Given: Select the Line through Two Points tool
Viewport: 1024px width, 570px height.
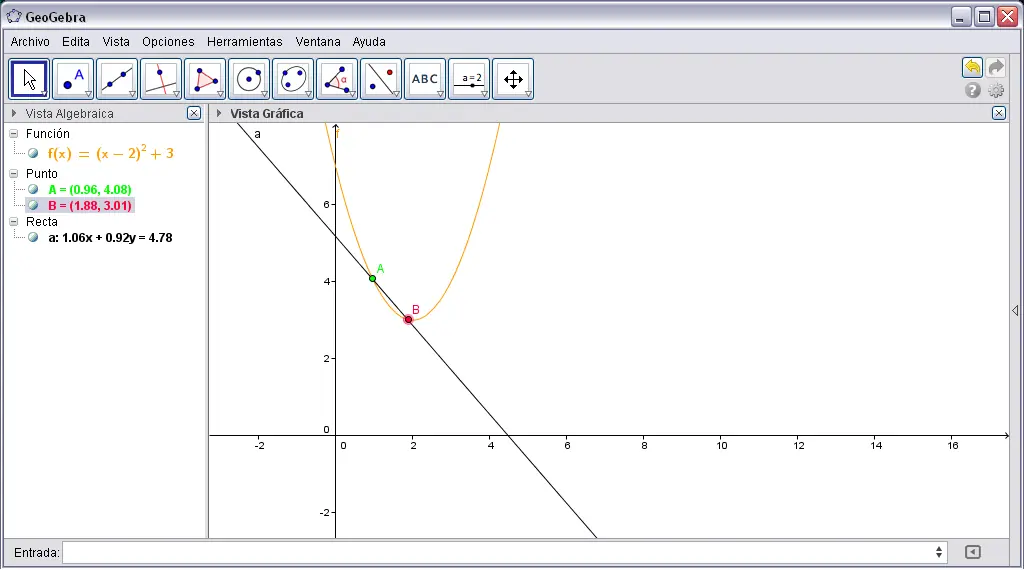Looking at the screenshot, I should click(x=117, y=79).
